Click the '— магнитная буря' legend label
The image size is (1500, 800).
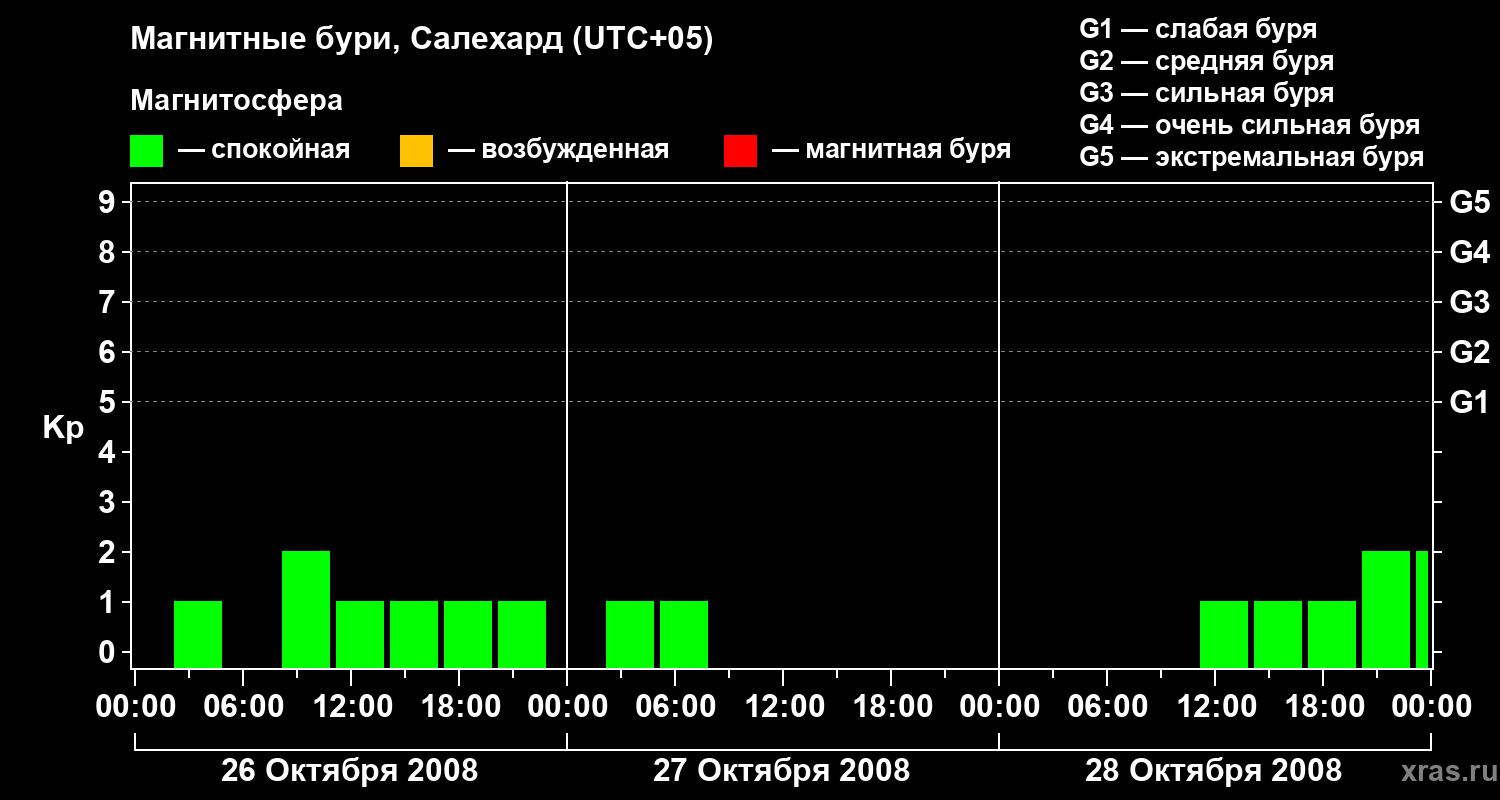click(x=892, y=150)
